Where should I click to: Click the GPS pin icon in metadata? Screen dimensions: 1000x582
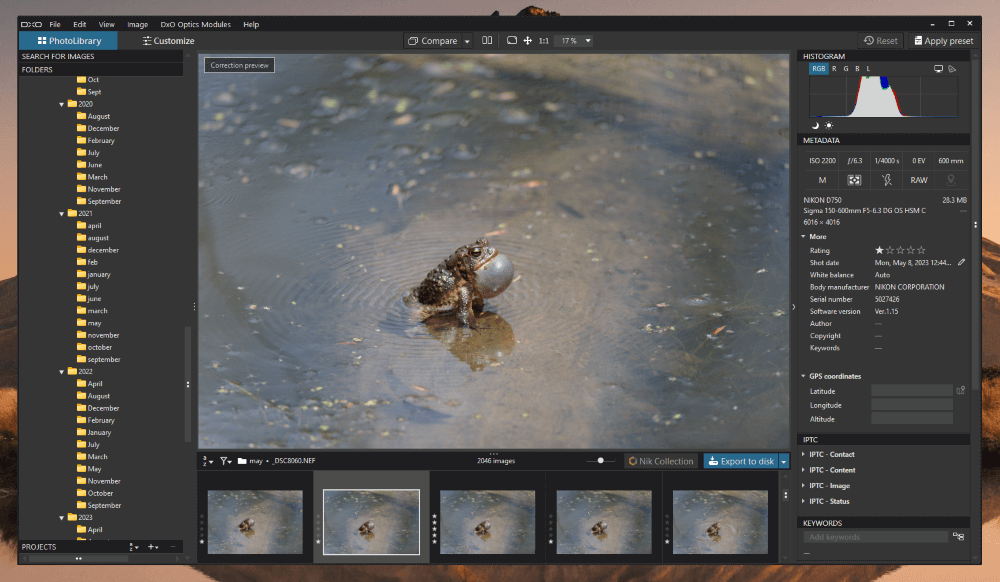pos(950,180)
